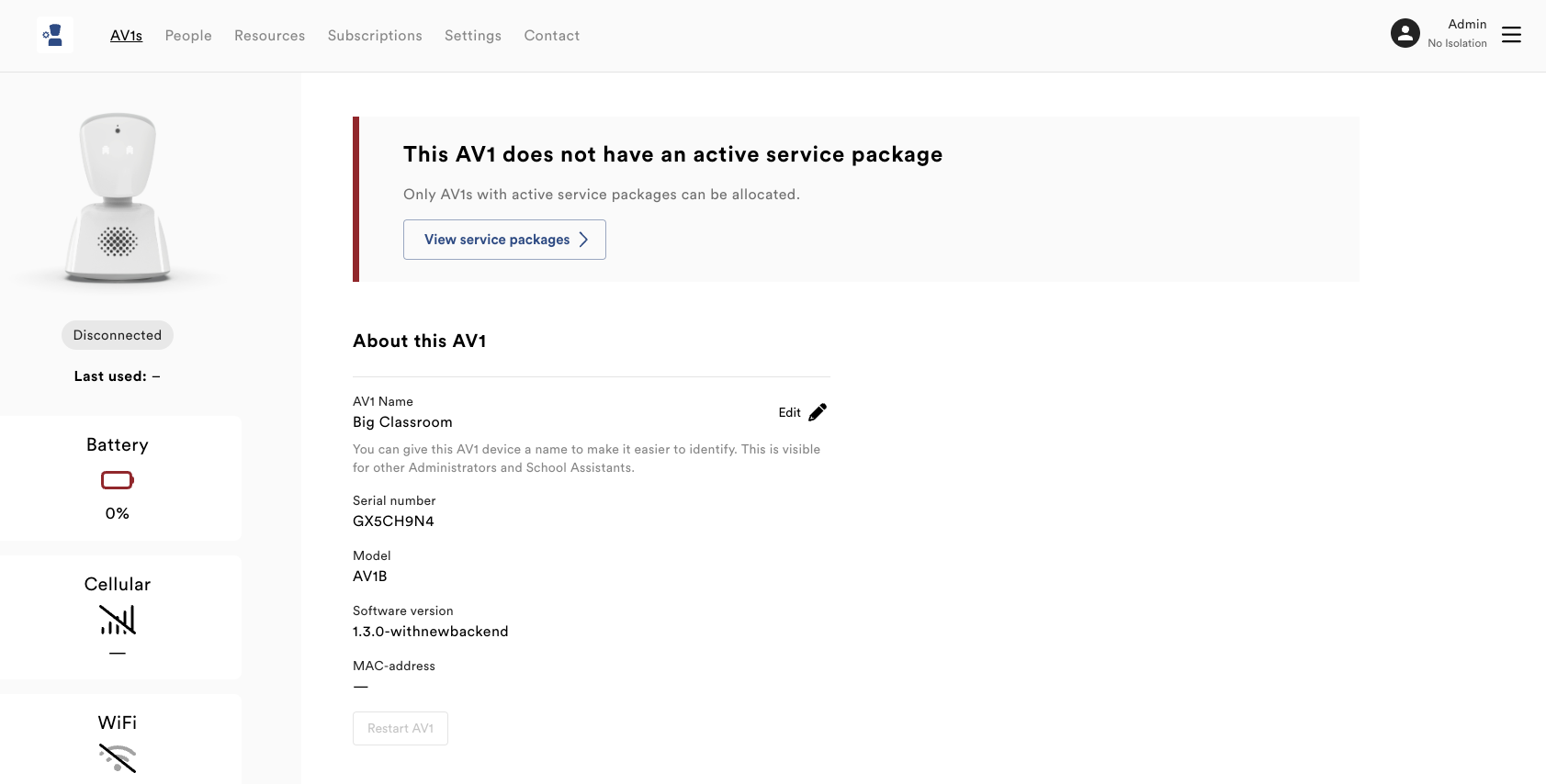Click the Big Classroom name value
This screenshot has height=784, width=1546.
tap(402, 422)
